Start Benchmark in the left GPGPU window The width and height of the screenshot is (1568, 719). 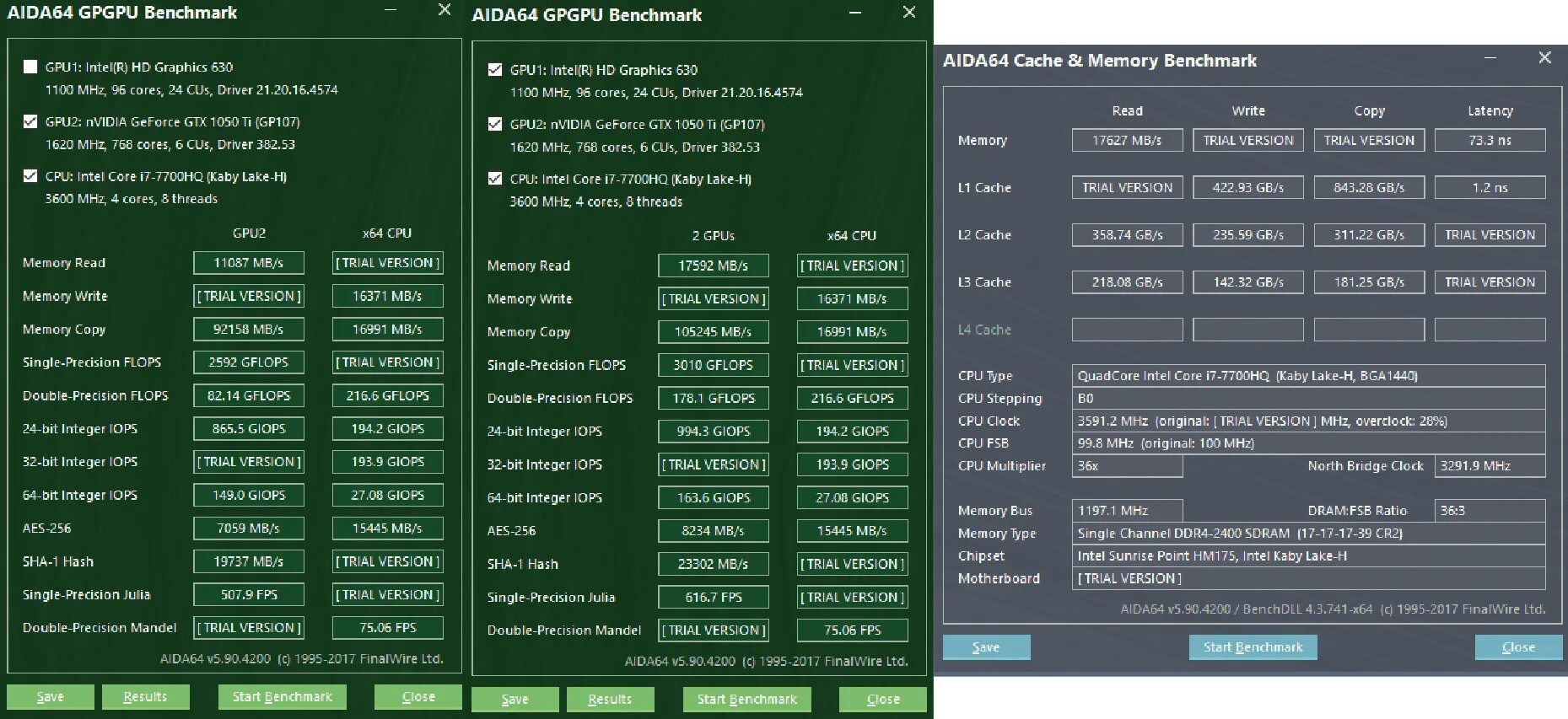(x=283, y=697)
